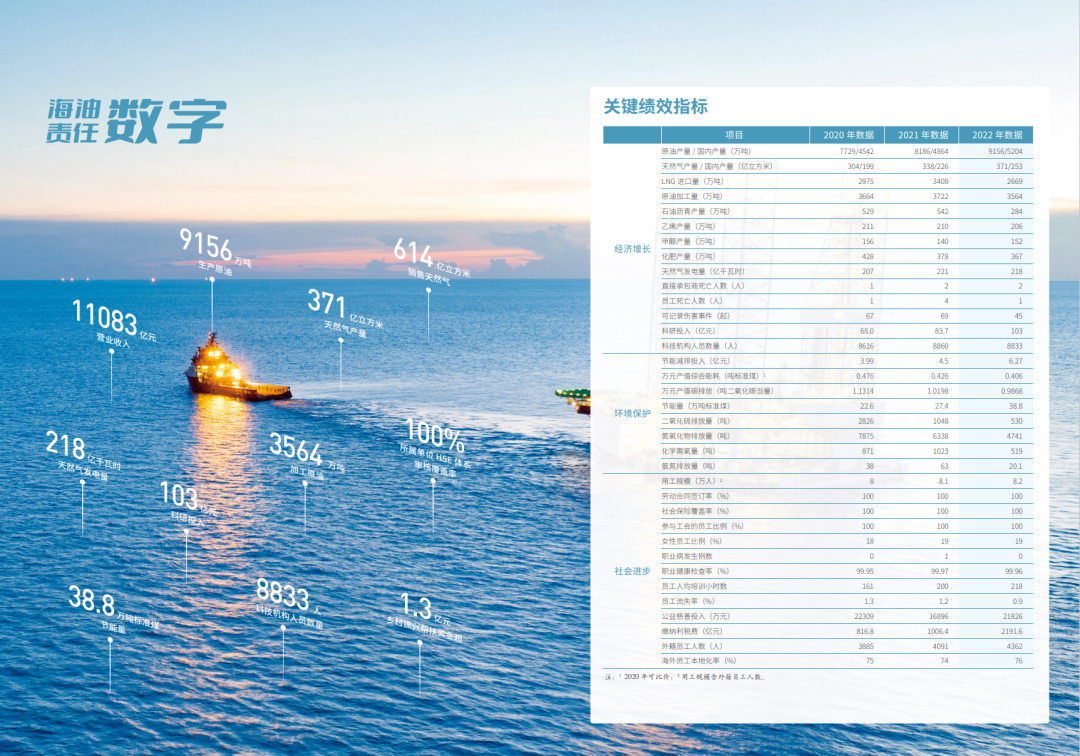1080x756 pixels.
Task: Click the tax value '2191.6'
Action: click(x=1012, y=631)
